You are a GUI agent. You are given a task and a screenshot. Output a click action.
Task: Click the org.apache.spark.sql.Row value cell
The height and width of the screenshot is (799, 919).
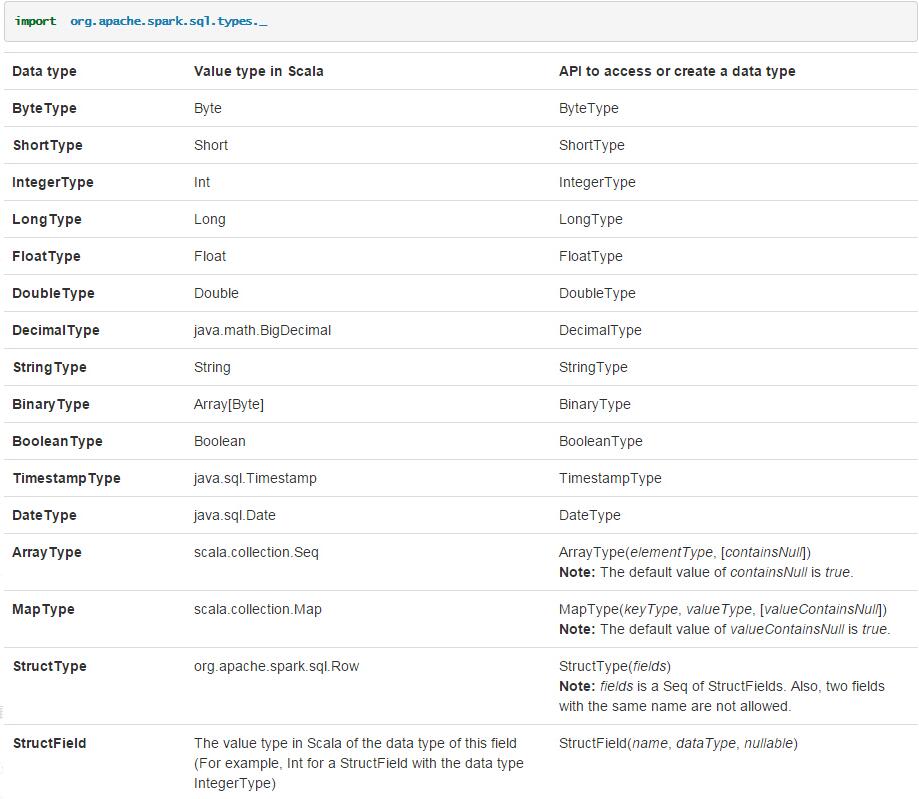coord(276,666)
